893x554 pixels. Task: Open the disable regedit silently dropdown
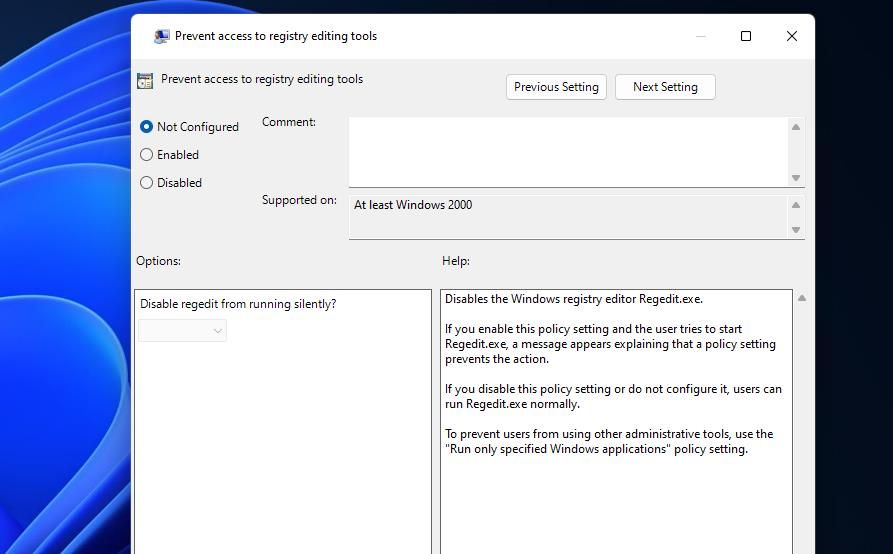point(182,331)
